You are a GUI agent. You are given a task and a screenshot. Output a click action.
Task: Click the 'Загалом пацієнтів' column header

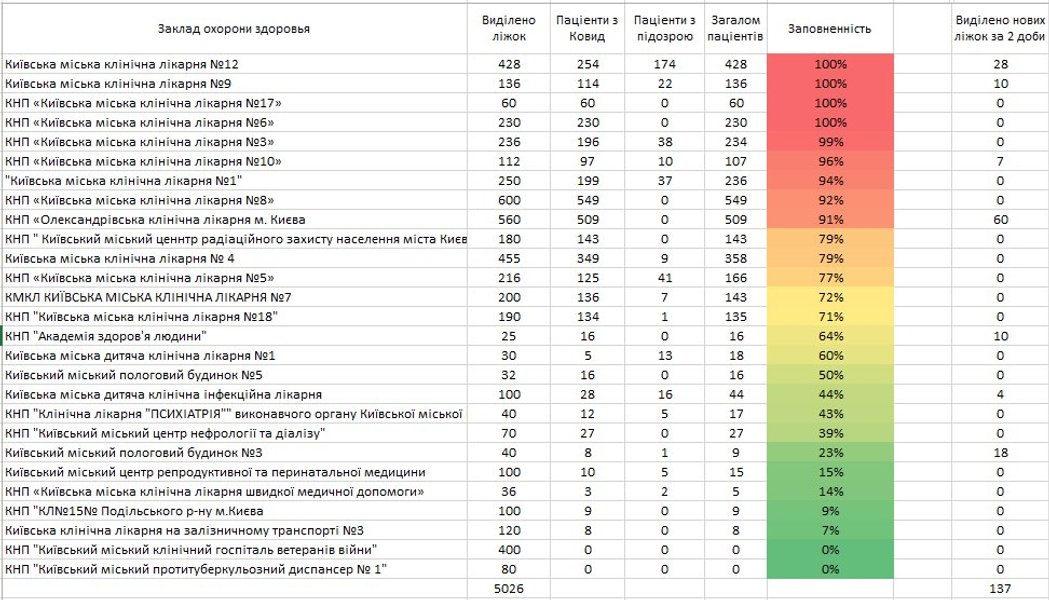(735, 29)
